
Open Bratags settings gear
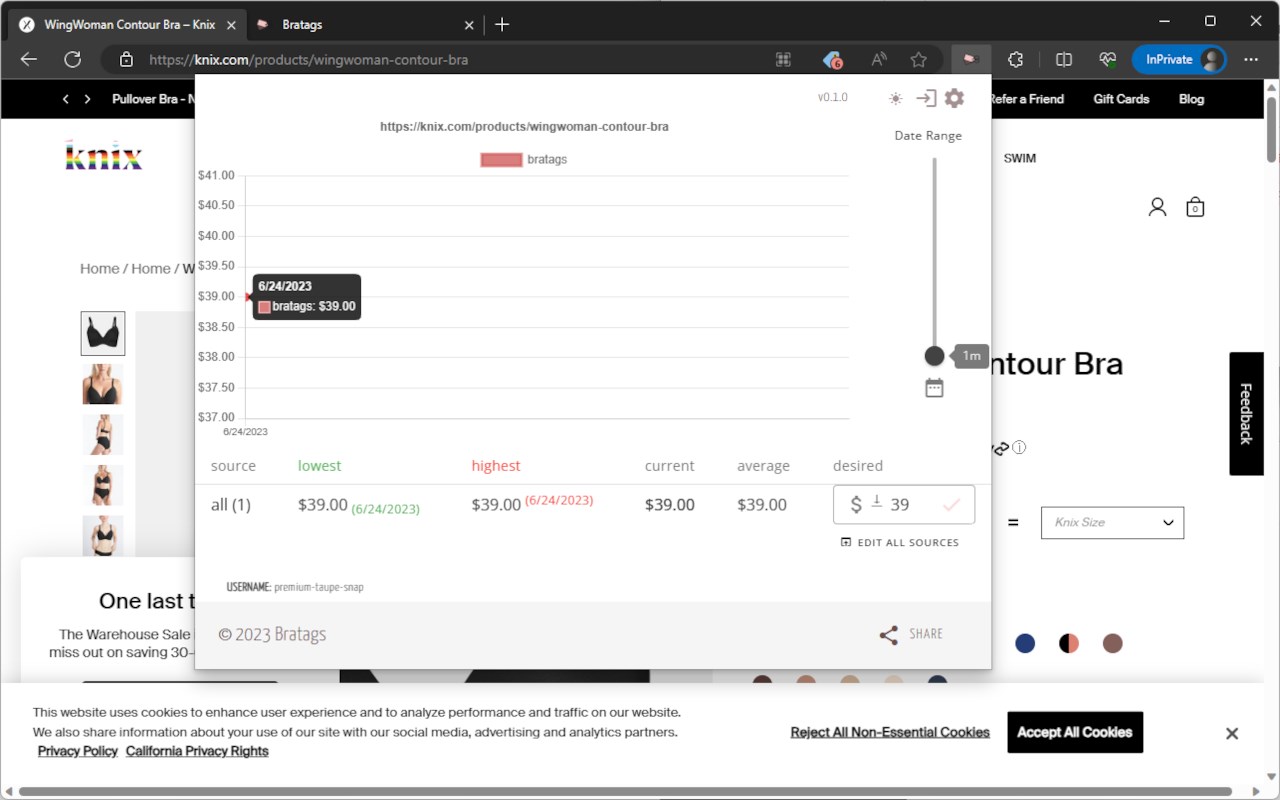coord(954,98)
